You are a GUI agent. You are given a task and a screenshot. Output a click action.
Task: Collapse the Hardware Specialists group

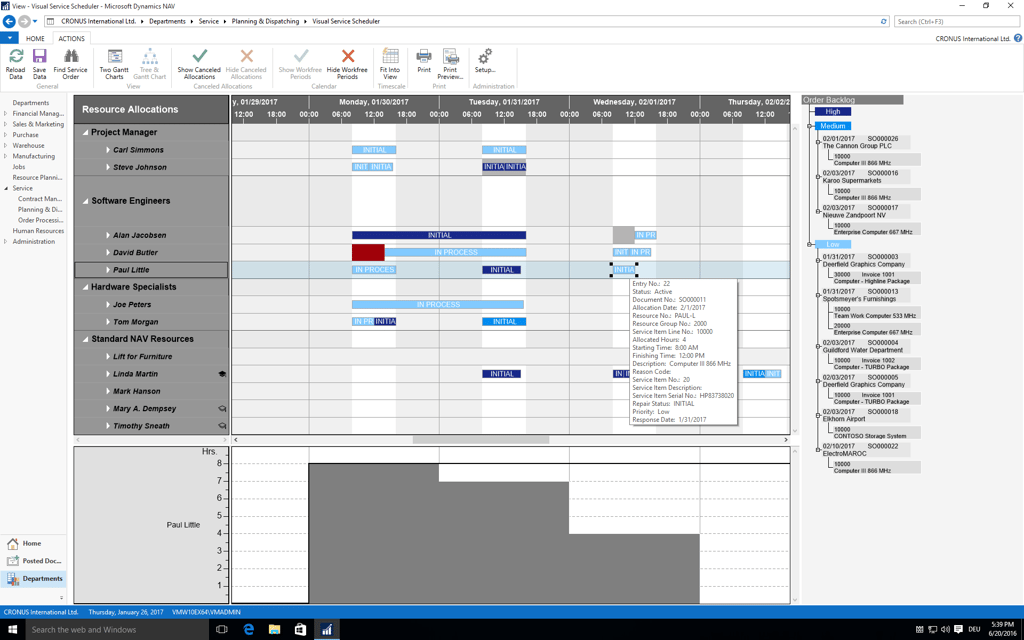pos(85,287)
